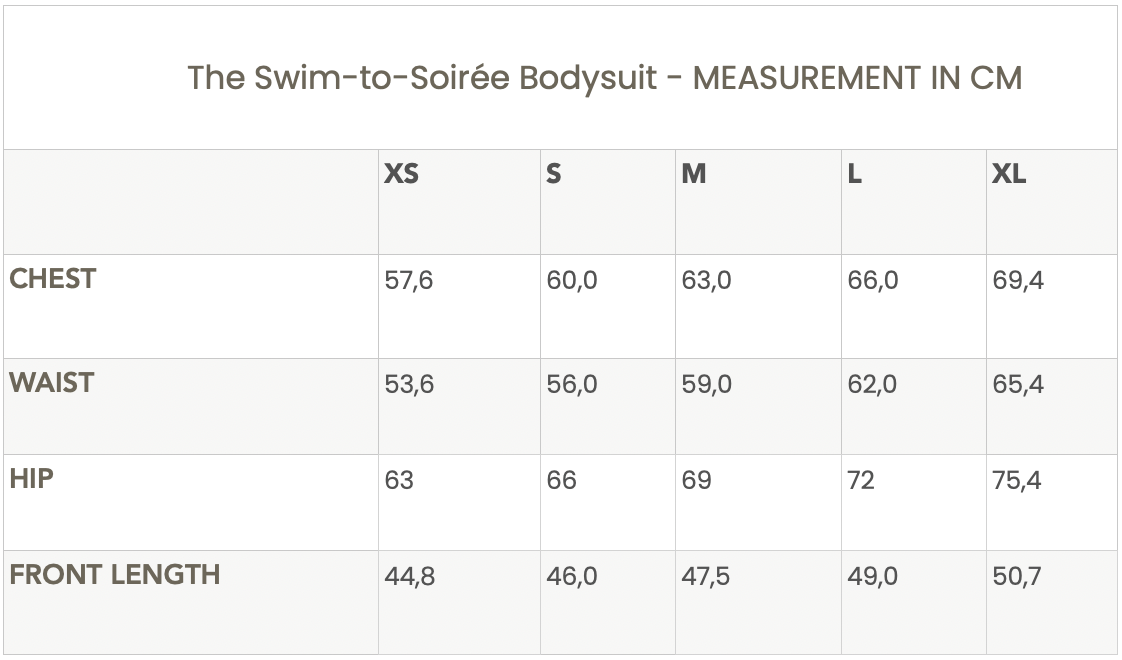
Task: Click the table title 'The Swim-to-Soirée Bodysuit'
Action: click(604, 78)
